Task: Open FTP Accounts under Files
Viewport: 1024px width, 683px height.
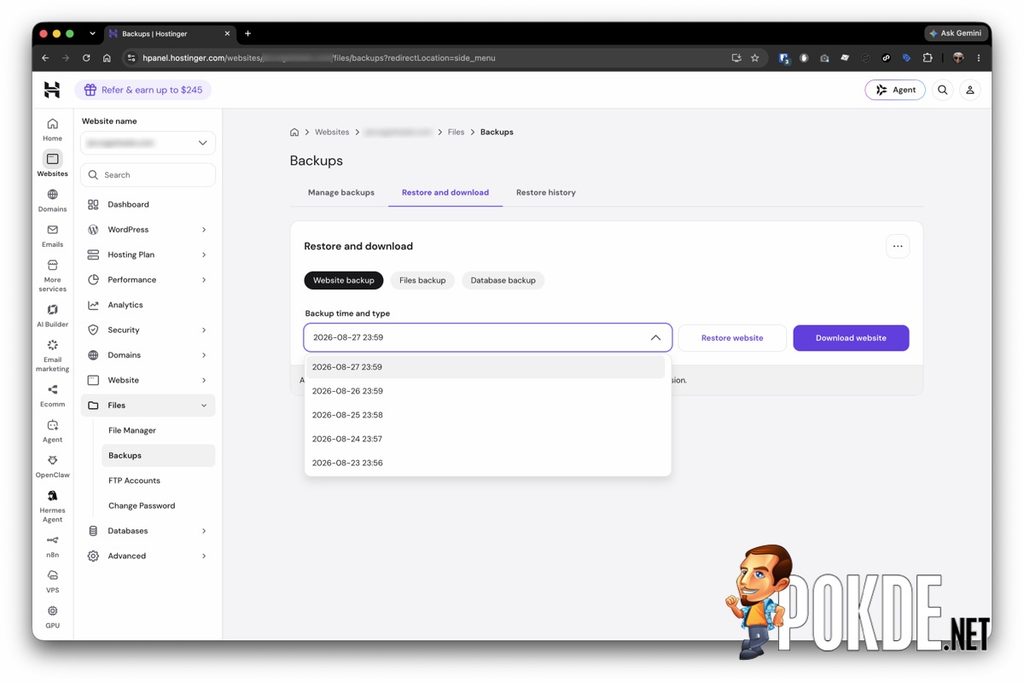Action: (158, 481)
